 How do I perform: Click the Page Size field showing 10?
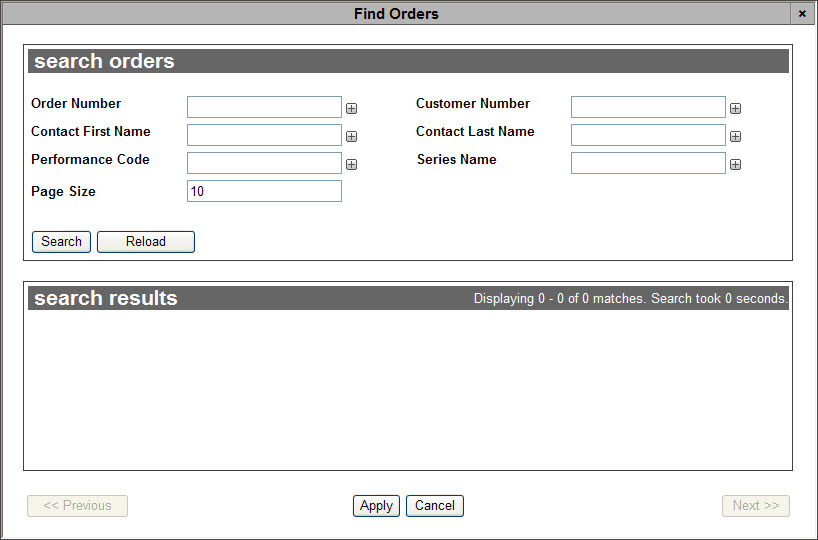tap(264, 191)
